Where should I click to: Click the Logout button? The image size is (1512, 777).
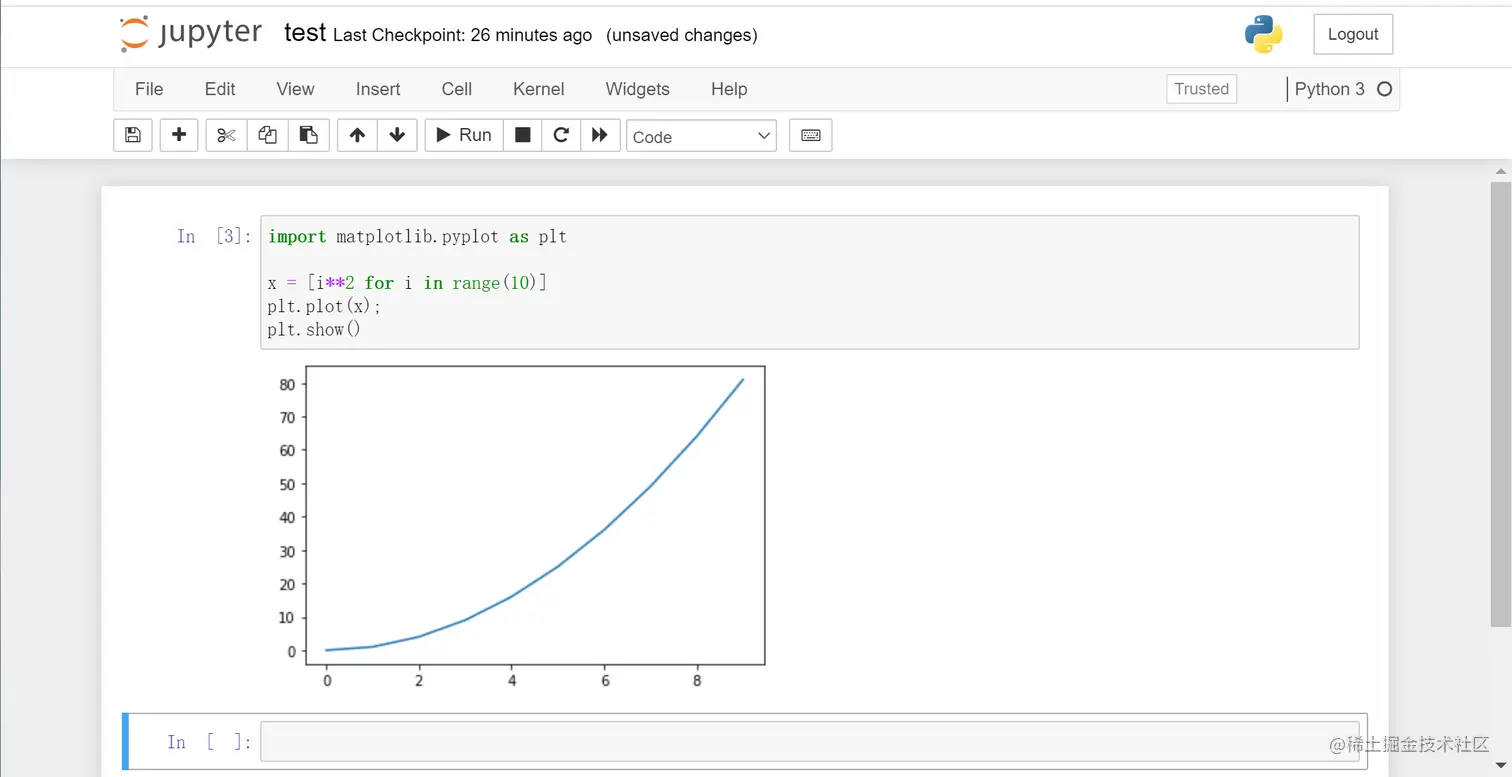[1353, 34]
